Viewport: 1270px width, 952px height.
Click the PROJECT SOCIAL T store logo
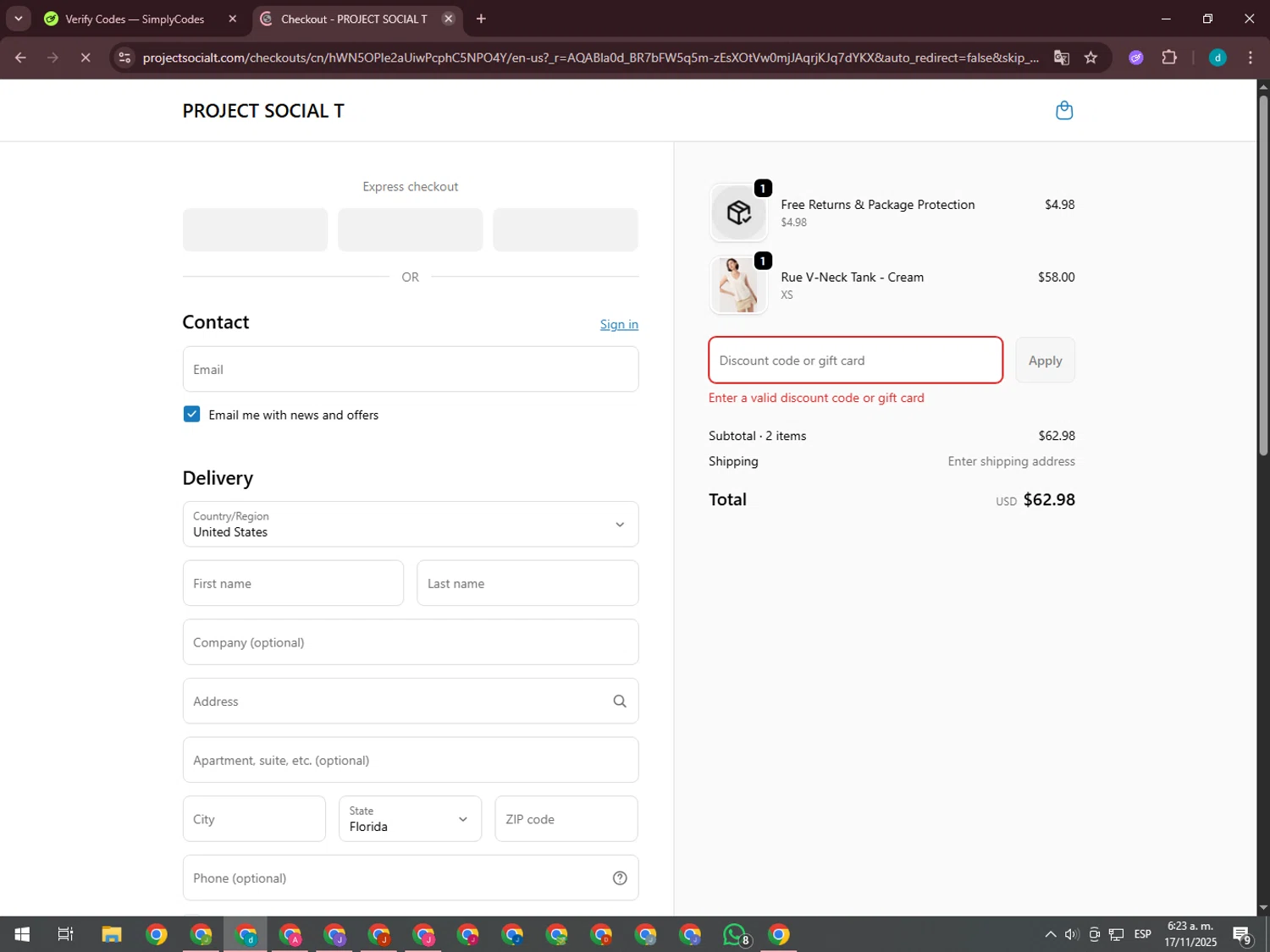pyautogui.click(x=263, y=111)
